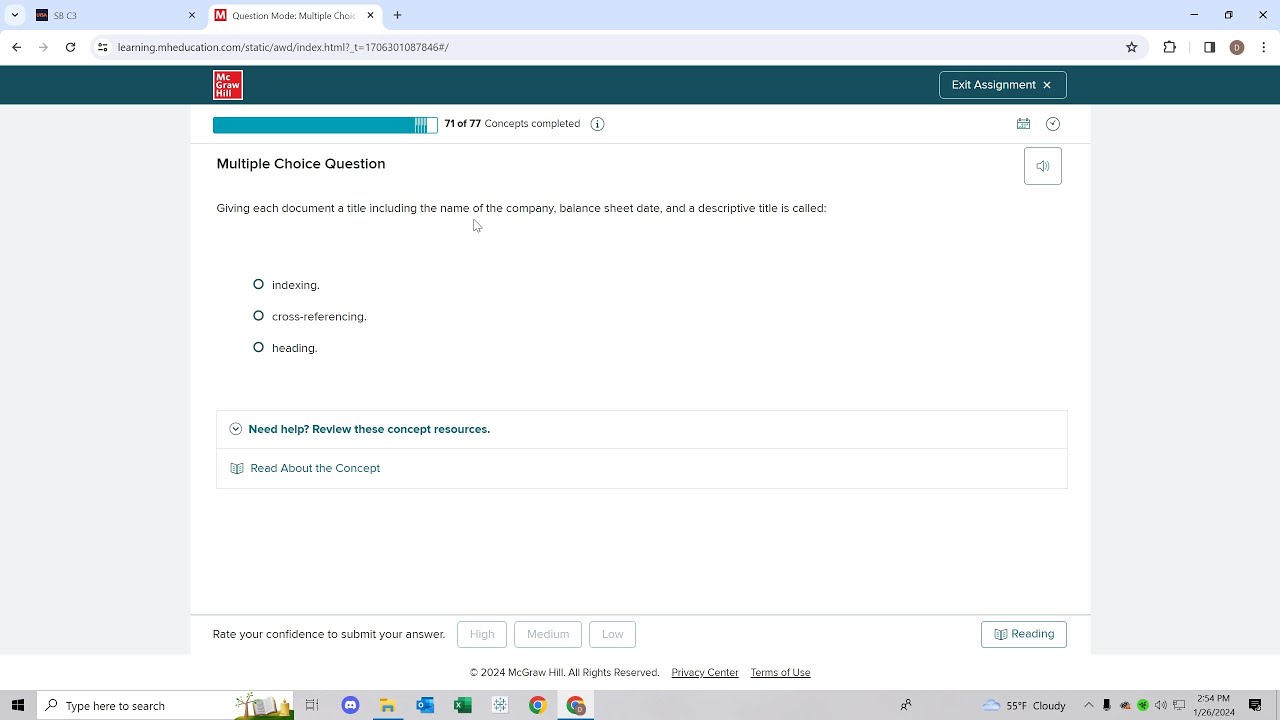
Task: Click the Exit Assignment button
Action: coord(1002,85)
